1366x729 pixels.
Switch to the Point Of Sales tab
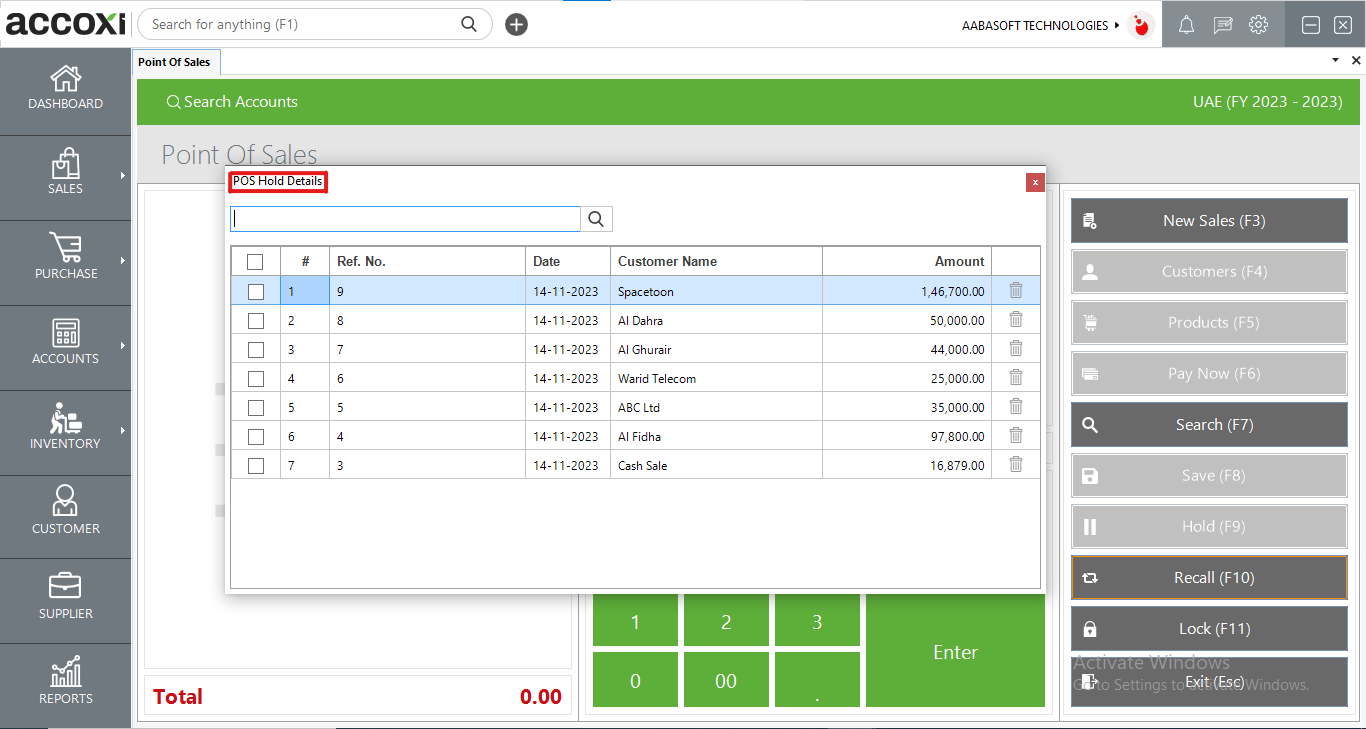[x=176, y=61]
